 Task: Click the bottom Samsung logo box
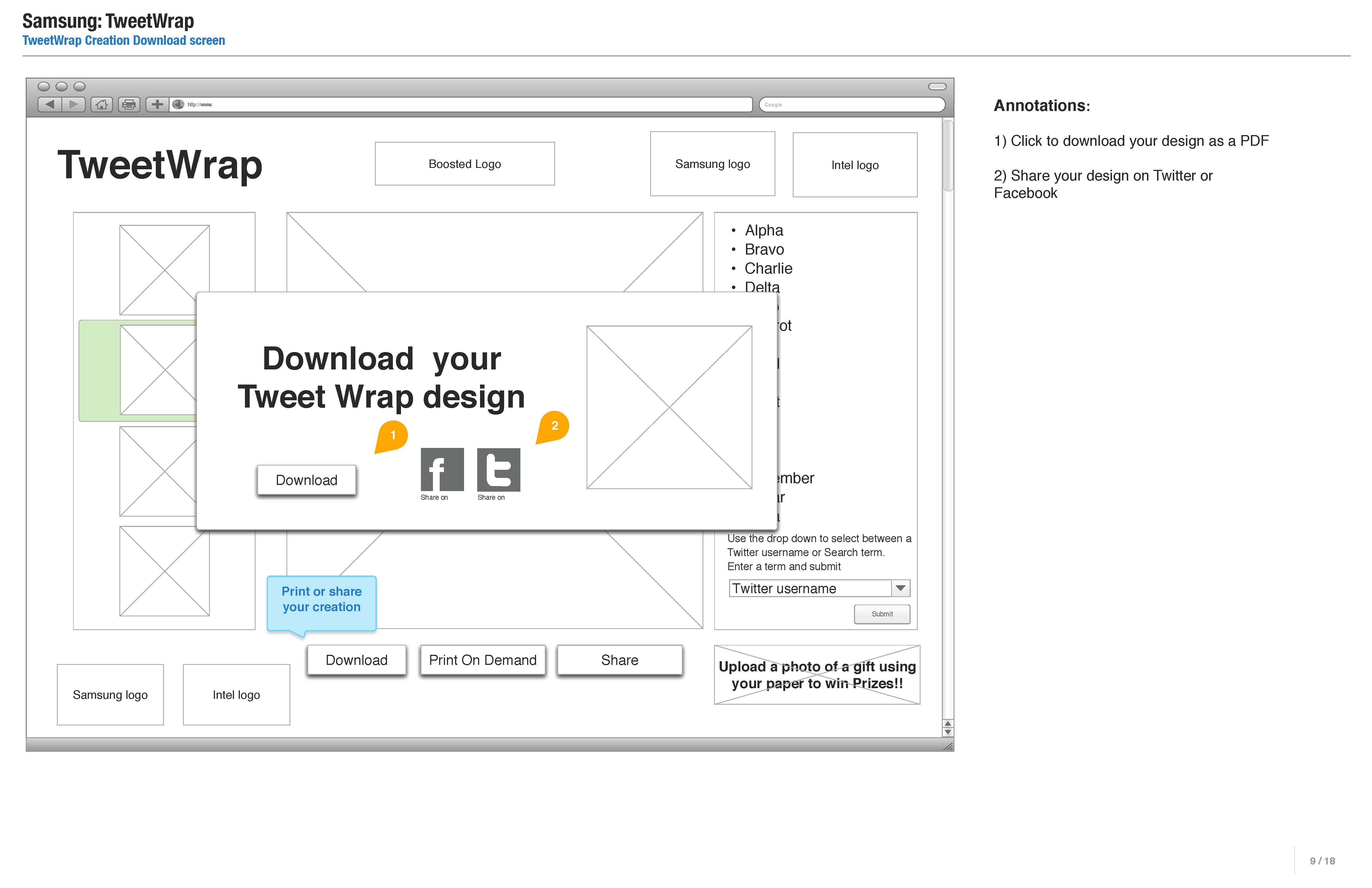[110, 695]
